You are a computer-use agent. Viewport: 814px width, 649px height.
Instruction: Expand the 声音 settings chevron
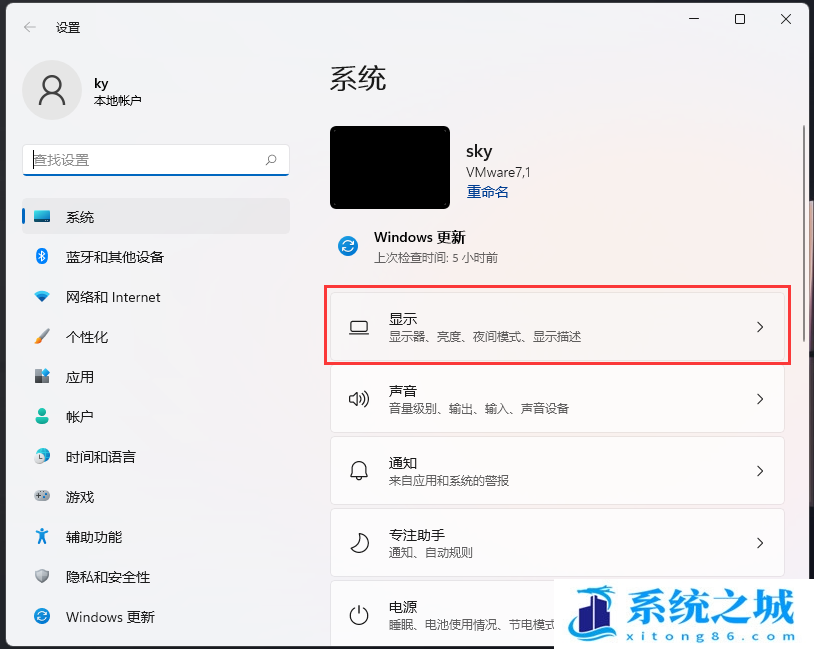click(760, 399)
